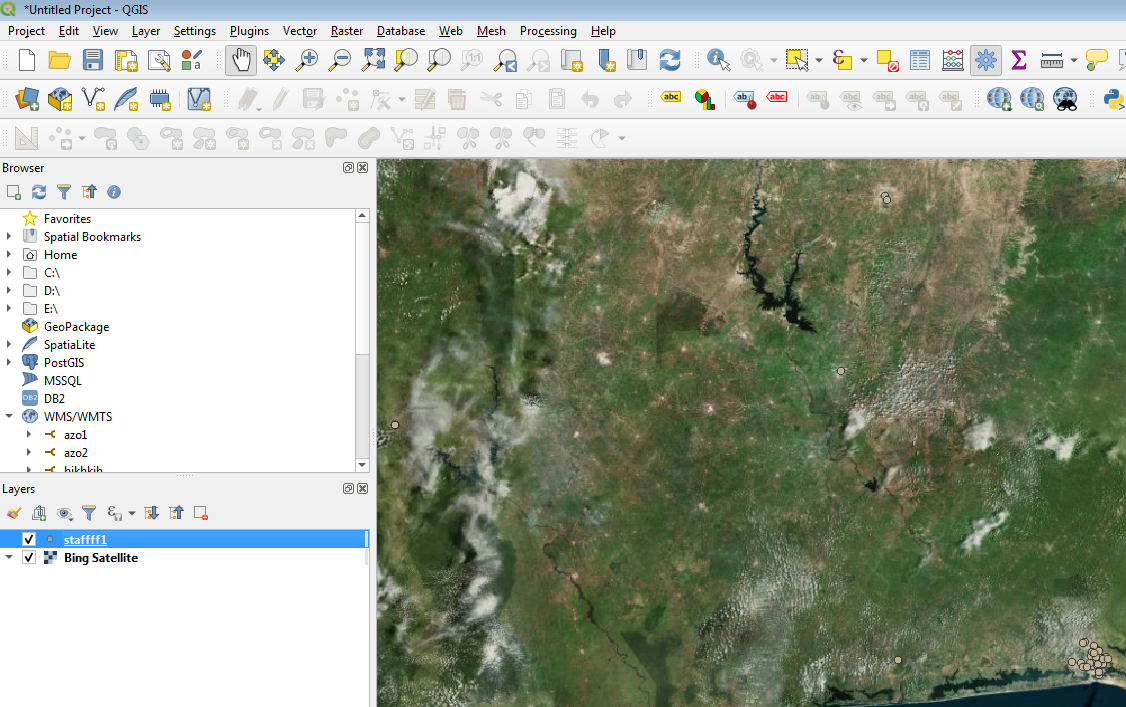The height and width of the screenshot is (707, 1126).
Task: Open the Processing menu
Action: [x=548, y=31]
